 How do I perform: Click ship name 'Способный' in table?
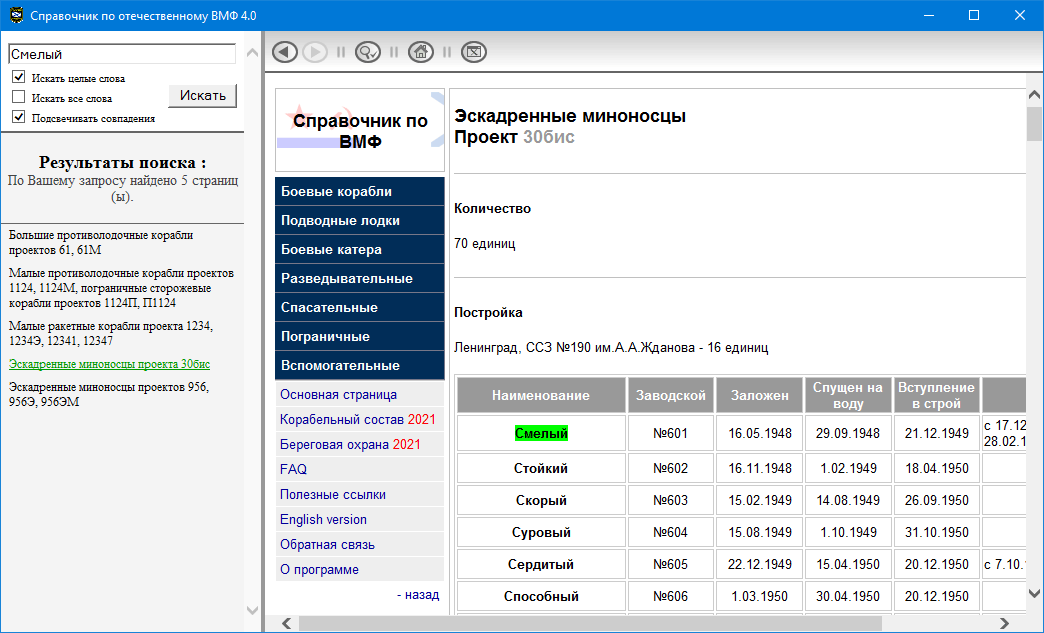[x=541, y=596]
